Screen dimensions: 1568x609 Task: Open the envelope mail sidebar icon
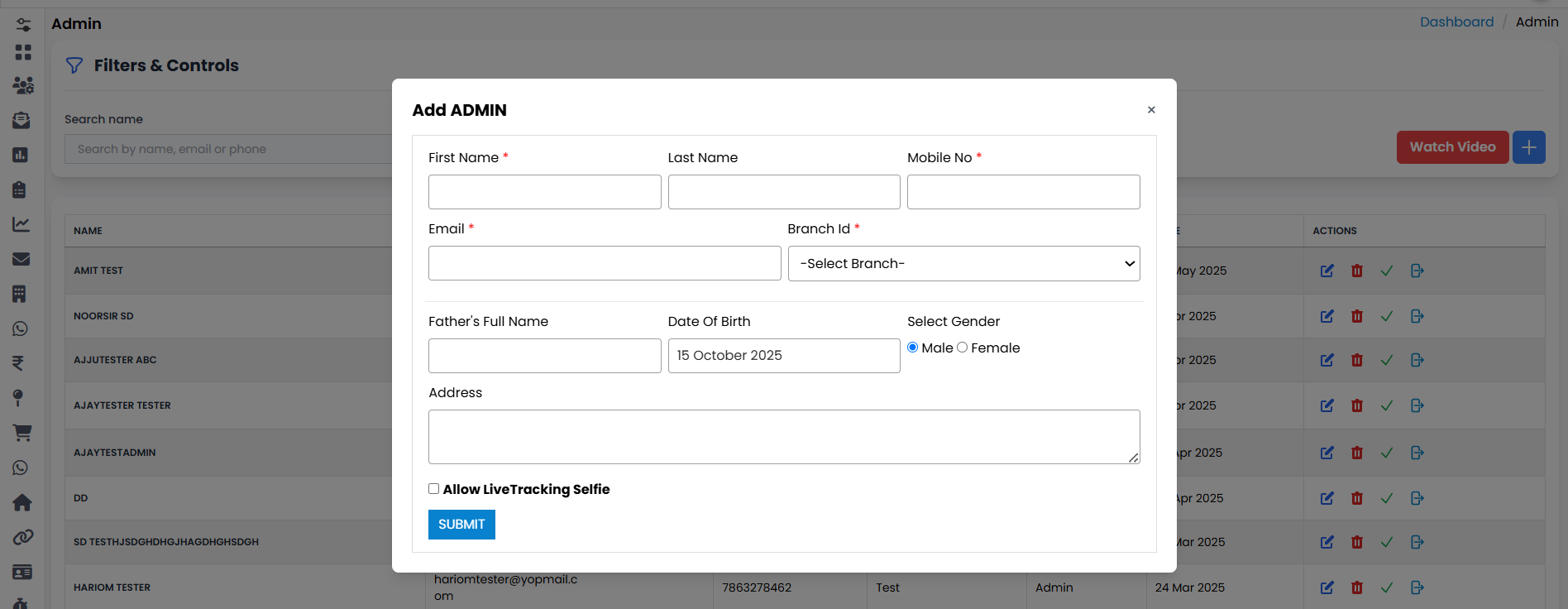pos(22,259)
